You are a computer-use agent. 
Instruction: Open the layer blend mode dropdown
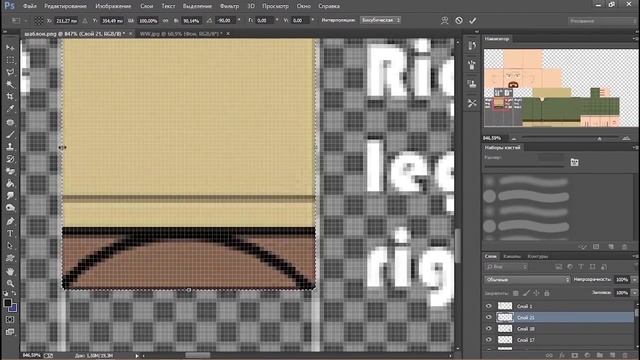527,280
